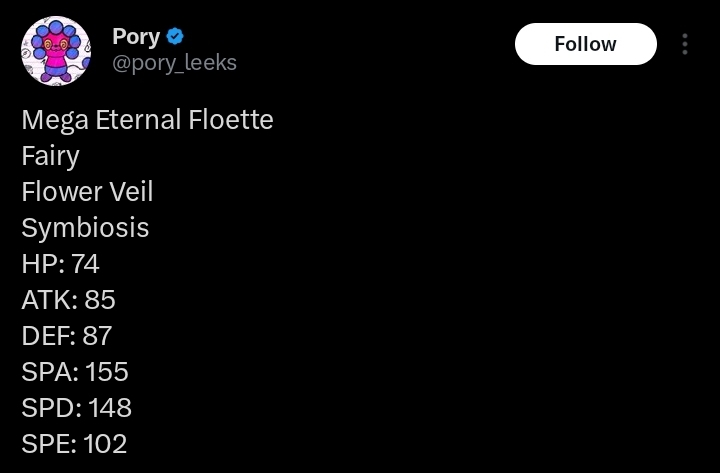
Task: Click the SPA stat label
Action: coord(48,372)
